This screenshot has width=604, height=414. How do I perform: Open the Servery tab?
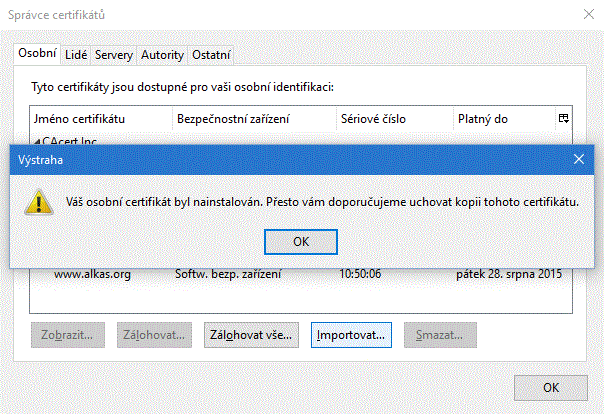(114, 54)
